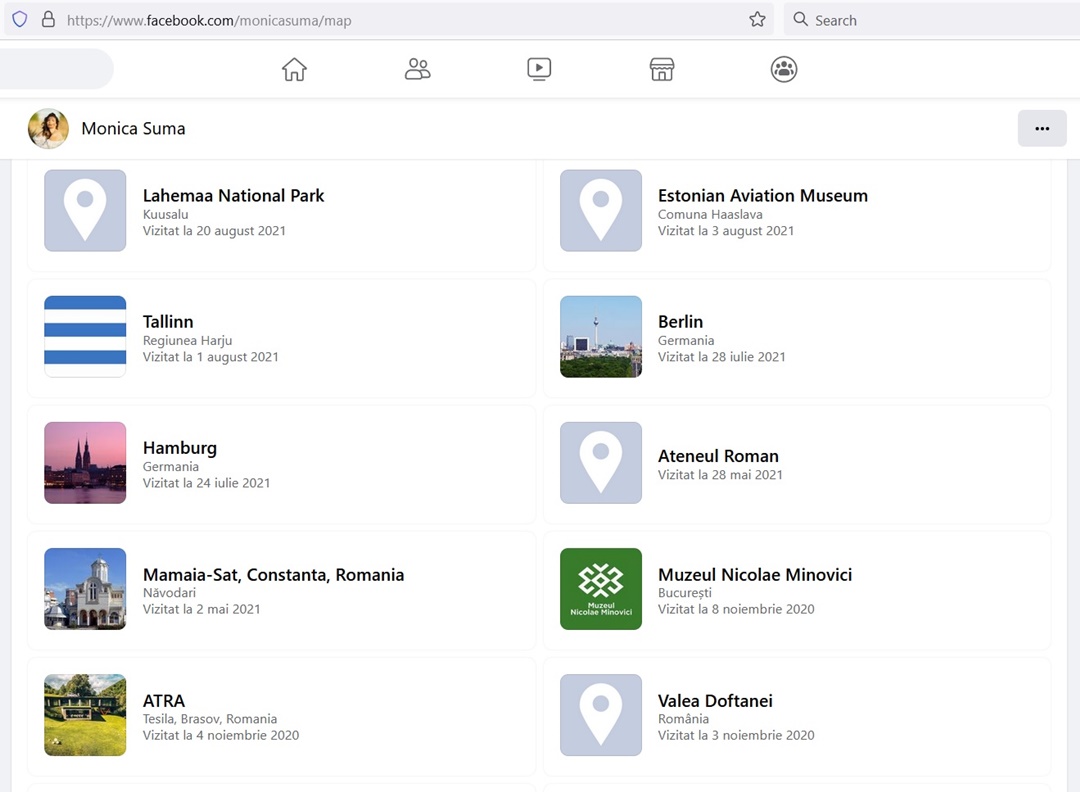Click the Facebook URL address bar
Screen dimensions: 1080x792
400,20
